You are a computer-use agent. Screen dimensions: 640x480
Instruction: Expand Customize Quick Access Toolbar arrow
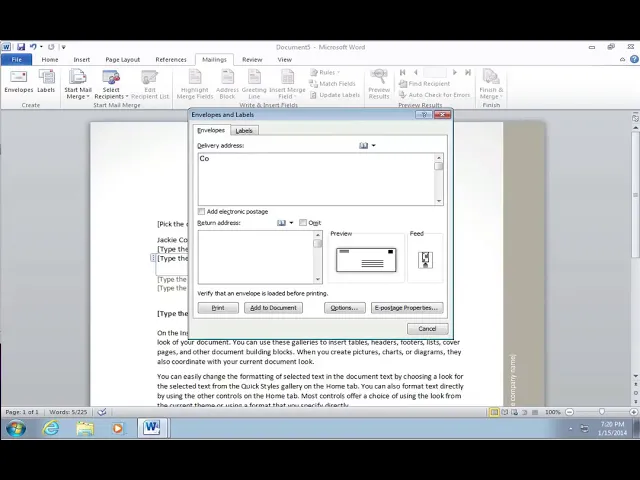pos(64,47)
